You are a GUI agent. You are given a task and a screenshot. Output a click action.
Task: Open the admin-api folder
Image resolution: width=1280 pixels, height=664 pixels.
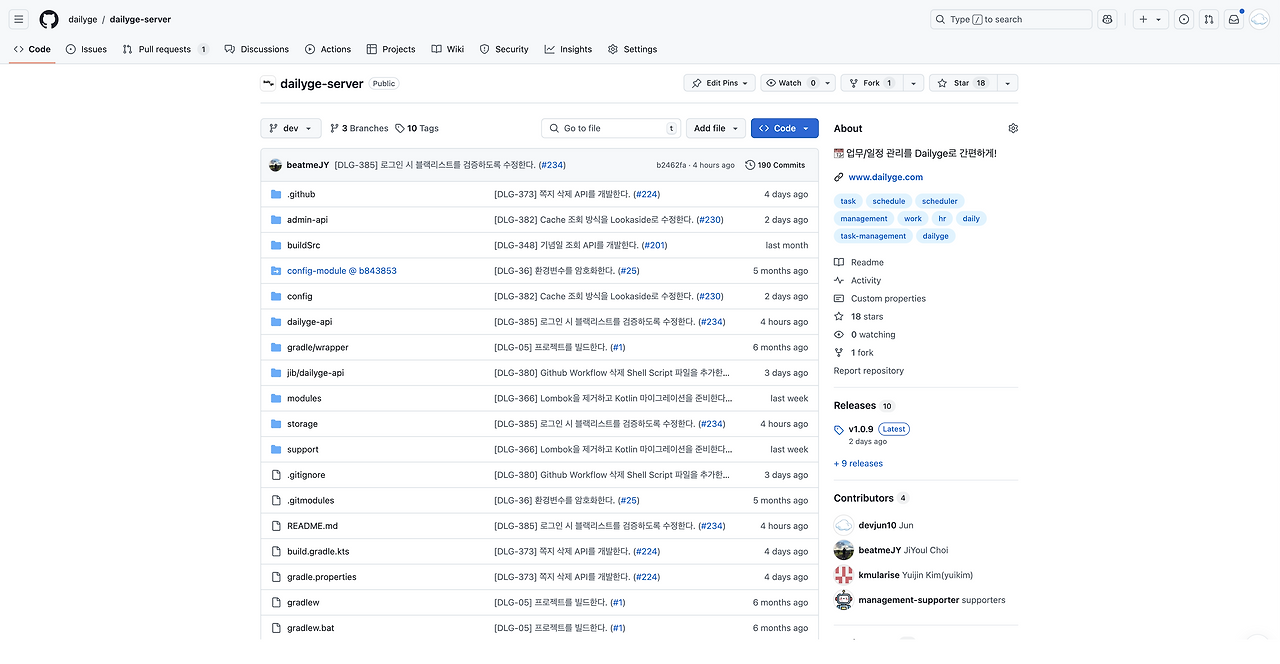click(307, 220)
